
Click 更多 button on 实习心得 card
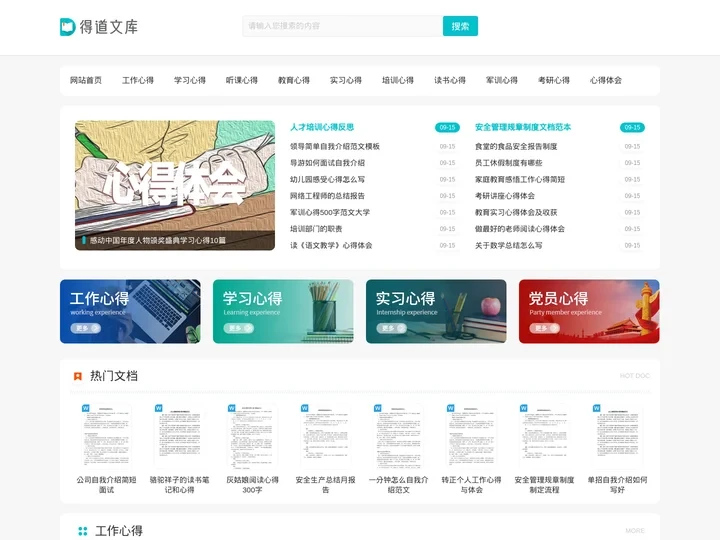[x=392, y=328]
